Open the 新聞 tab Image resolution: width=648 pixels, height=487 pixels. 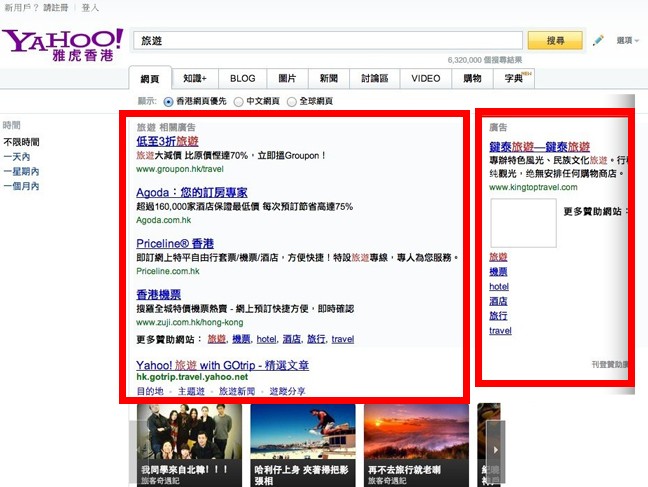(x=329, y=79)
